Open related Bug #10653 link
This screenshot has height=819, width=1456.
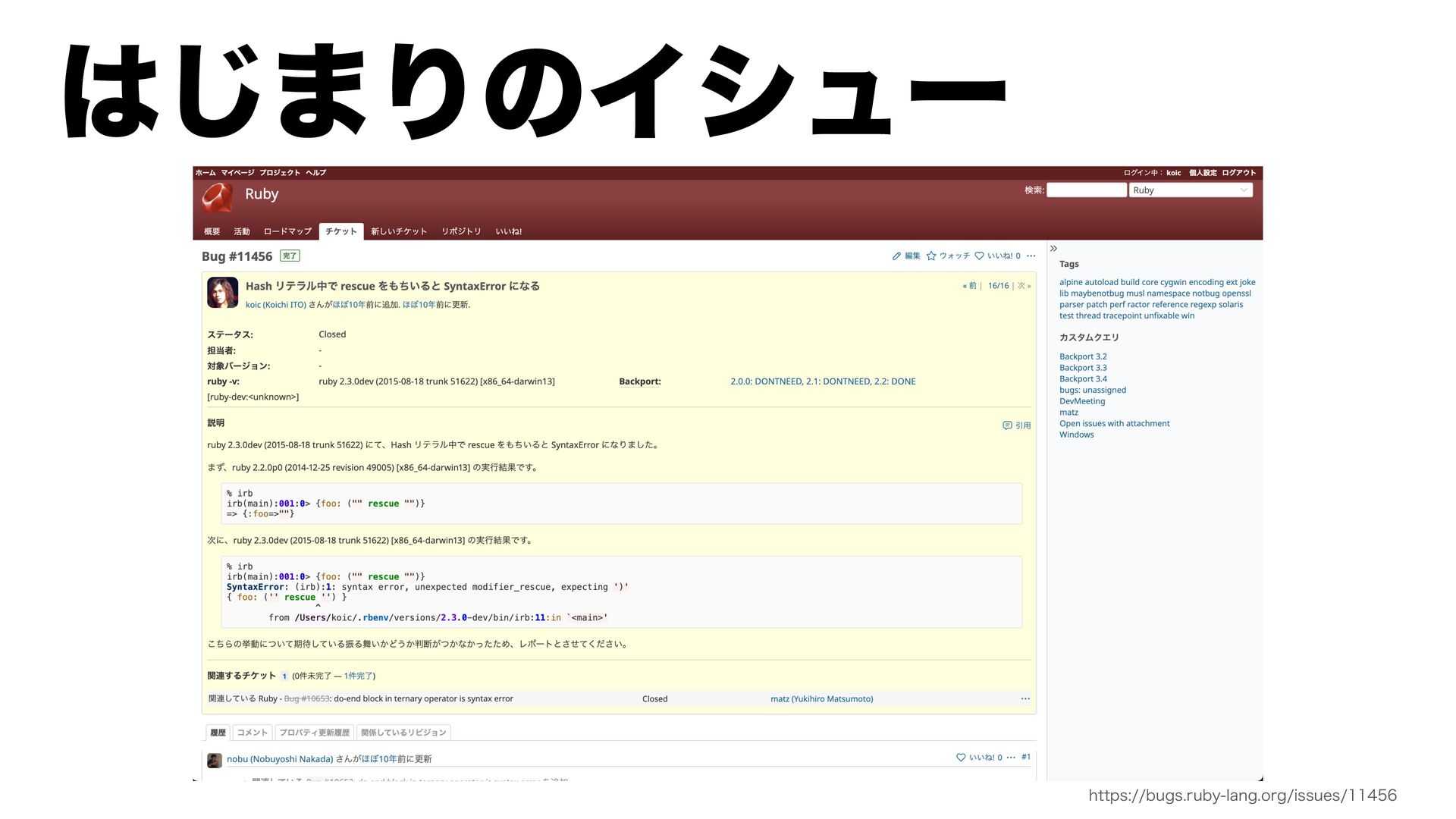[x=307, y=699]
